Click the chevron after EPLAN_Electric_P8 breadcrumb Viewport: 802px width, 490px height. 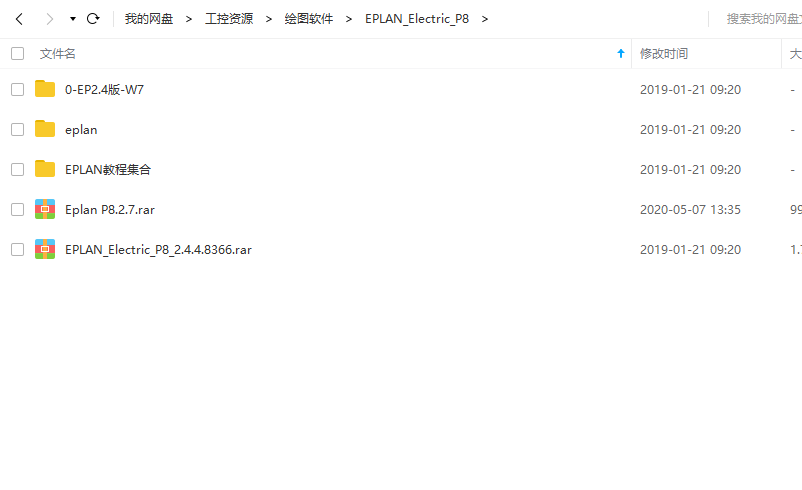point(484,19)
